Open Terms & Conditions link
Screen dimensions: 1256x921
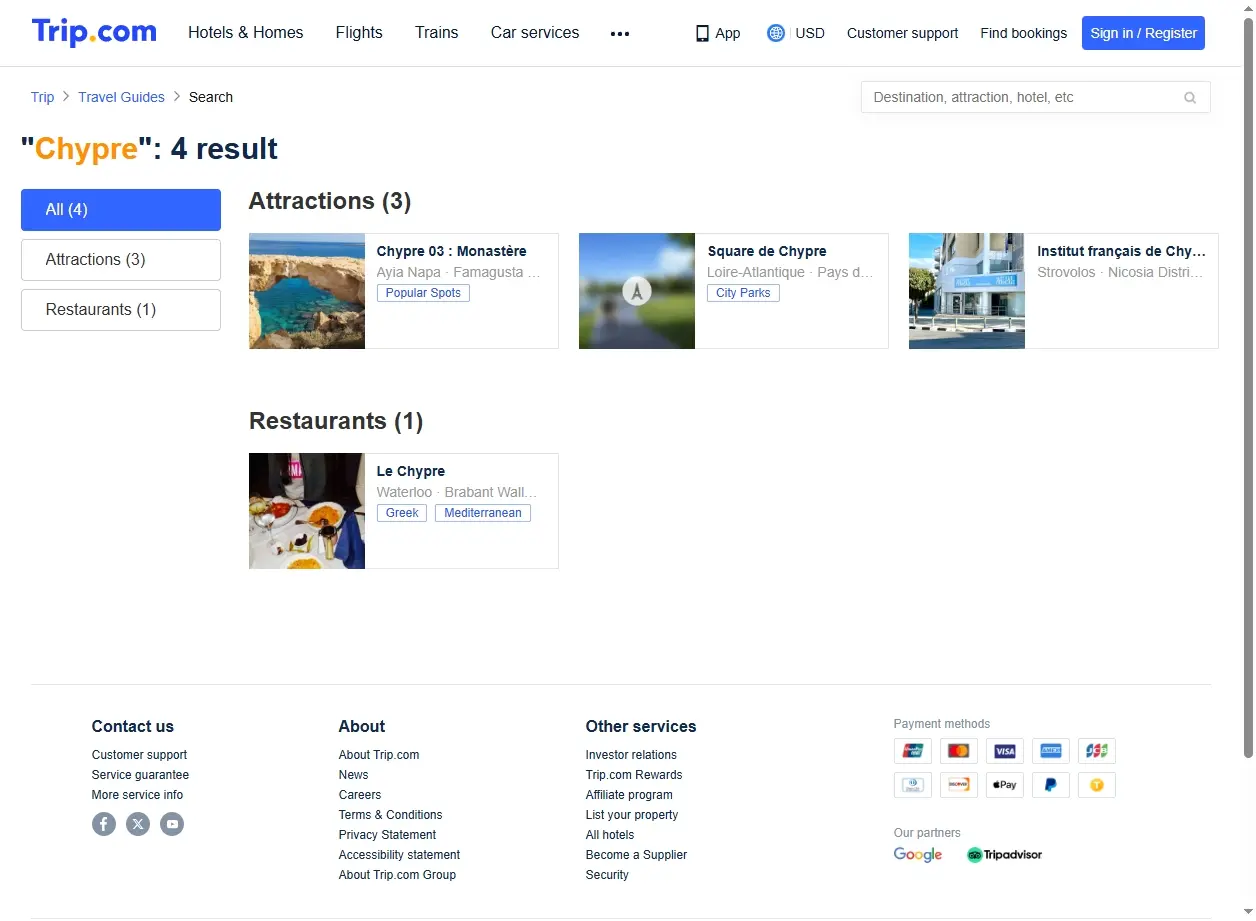click(x=390, y=815)
